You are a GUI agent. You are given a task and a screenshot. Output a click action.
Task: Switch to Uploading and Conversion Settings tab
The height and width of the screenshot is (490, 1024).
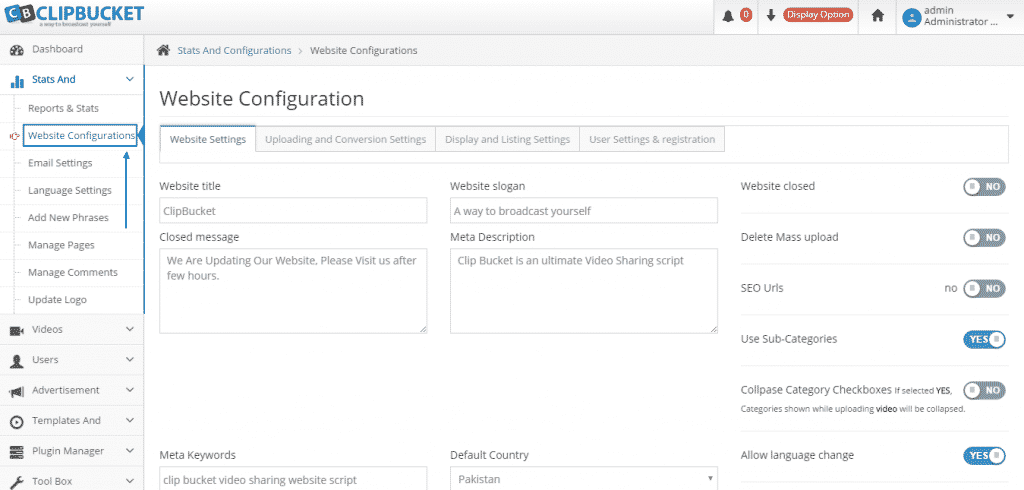coord(345,139)
